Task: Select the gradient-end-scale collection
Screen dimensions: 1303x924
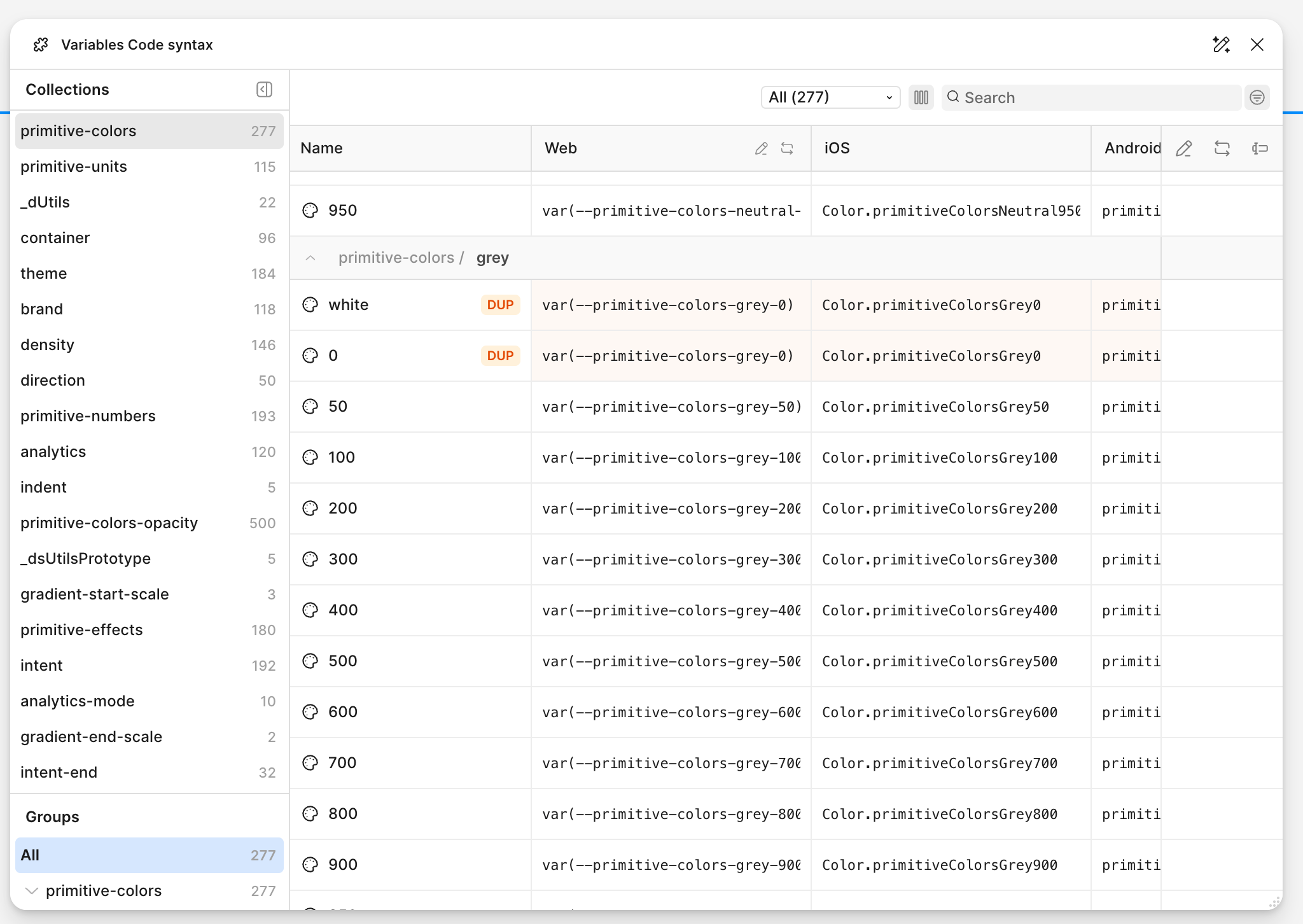Action: coord(150,737)
